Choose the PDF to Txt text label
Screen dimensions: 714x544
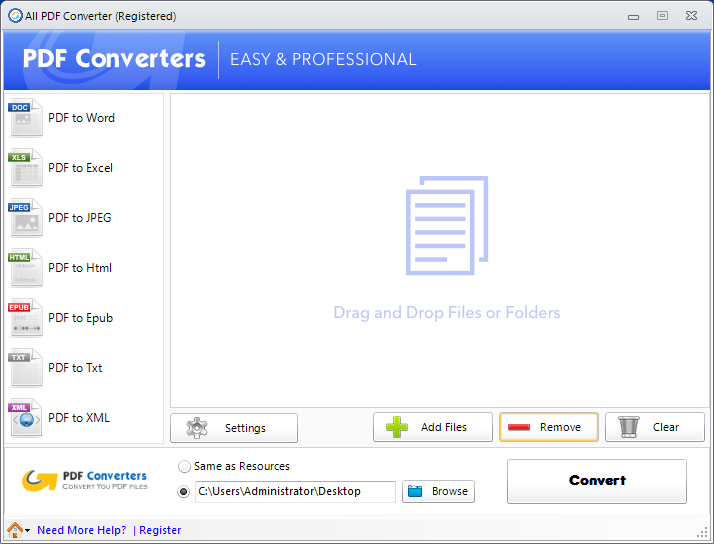pyautogui.click(x=75, y=368)
